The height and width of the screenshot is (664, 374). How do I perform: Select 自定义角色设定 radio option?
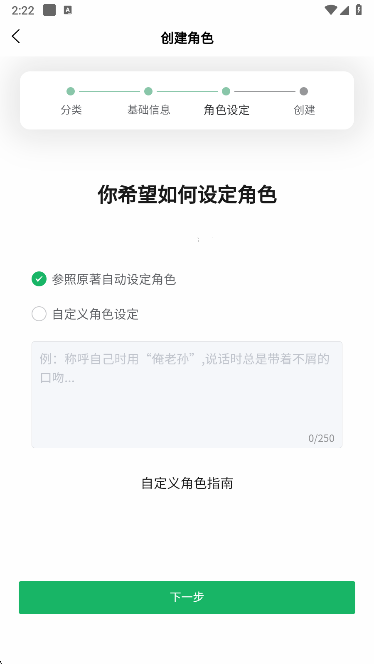click(x=39, y=314)
